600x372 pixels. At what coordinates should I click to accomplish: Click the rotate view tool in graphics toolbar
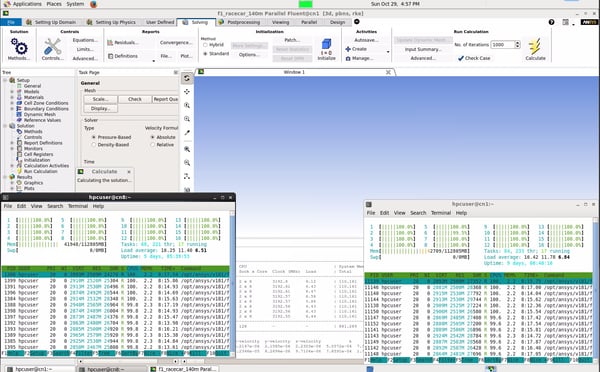point(187,78)
